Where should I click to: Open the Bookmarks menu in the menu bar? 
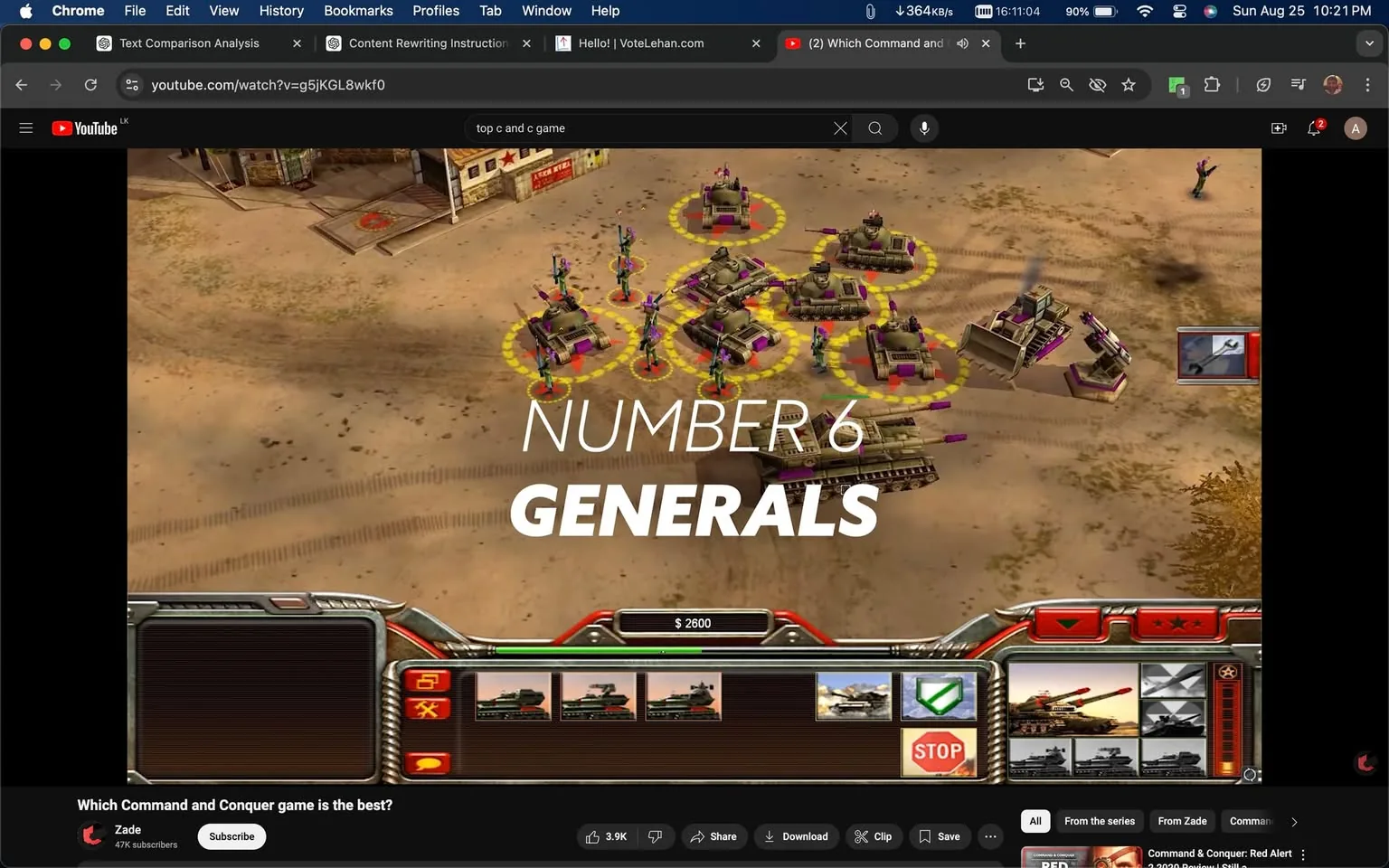coord(358,11)
